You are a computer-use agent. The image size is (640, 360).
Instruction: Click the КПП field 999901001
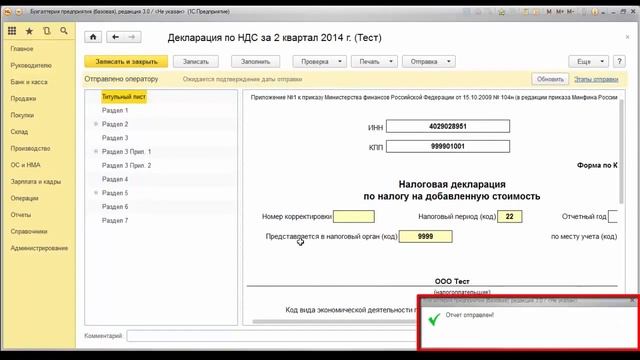(x=448, y=146)
